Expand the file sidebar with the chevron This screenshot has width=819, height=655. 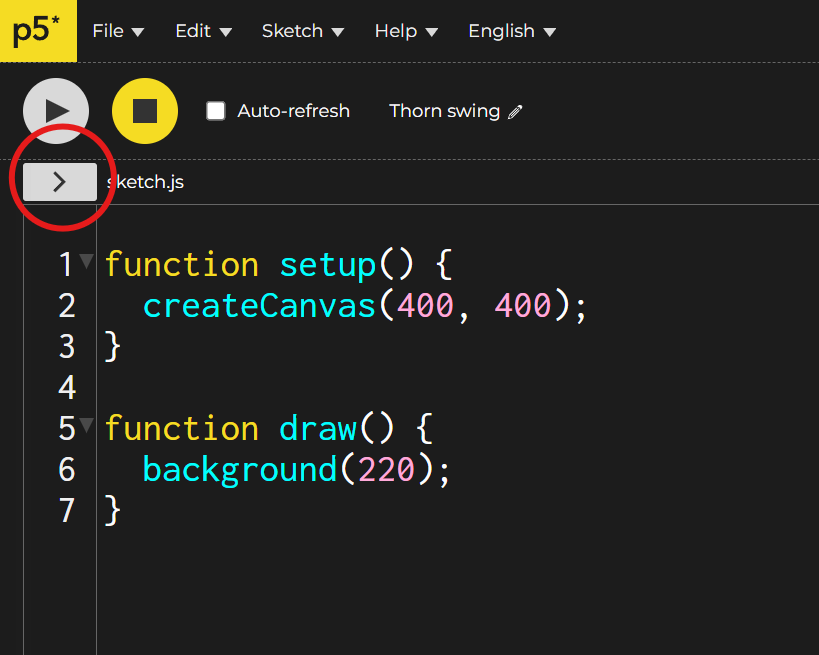tap(60, 182)
